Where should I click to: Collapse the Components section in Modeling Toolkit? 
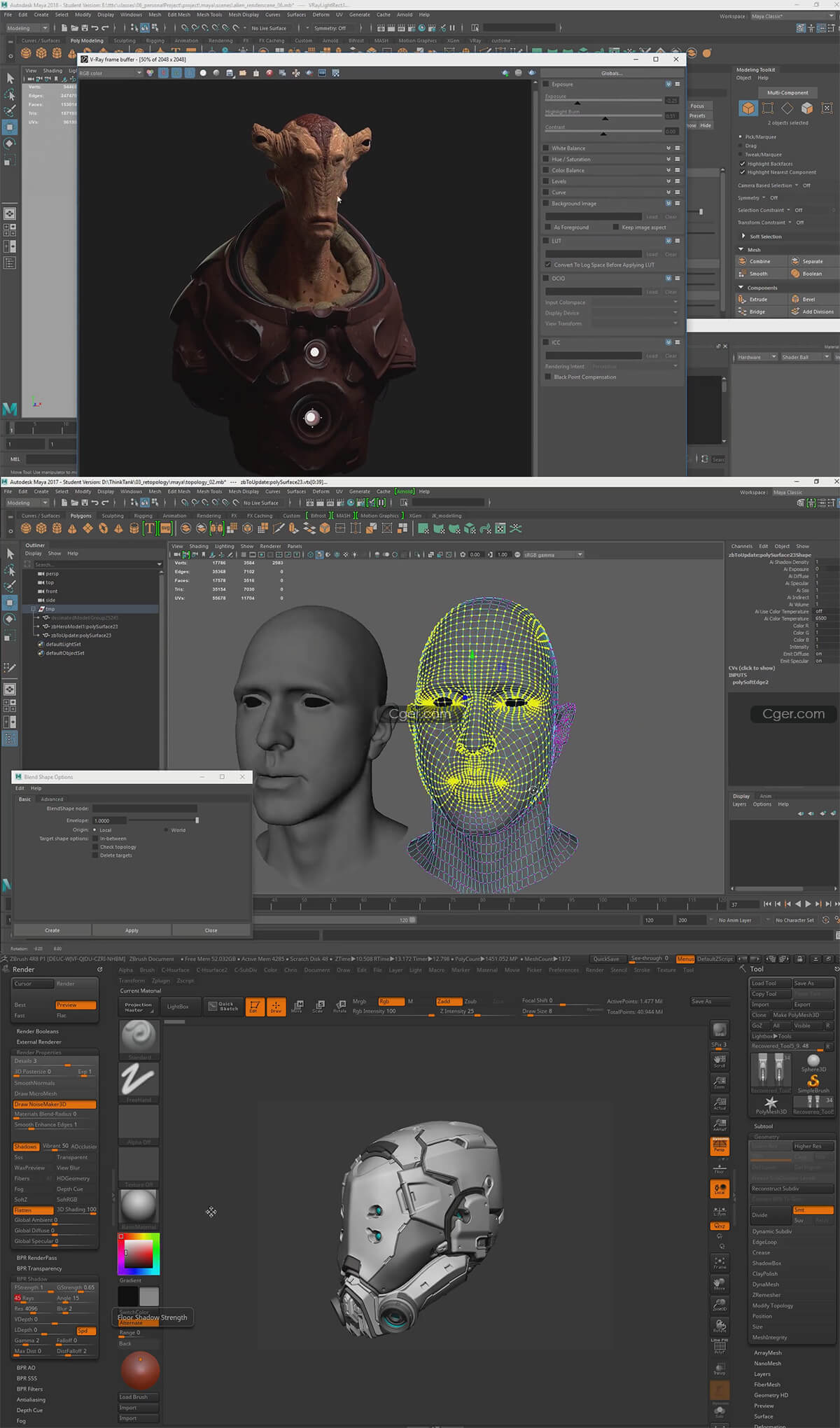tap(741, 287)
